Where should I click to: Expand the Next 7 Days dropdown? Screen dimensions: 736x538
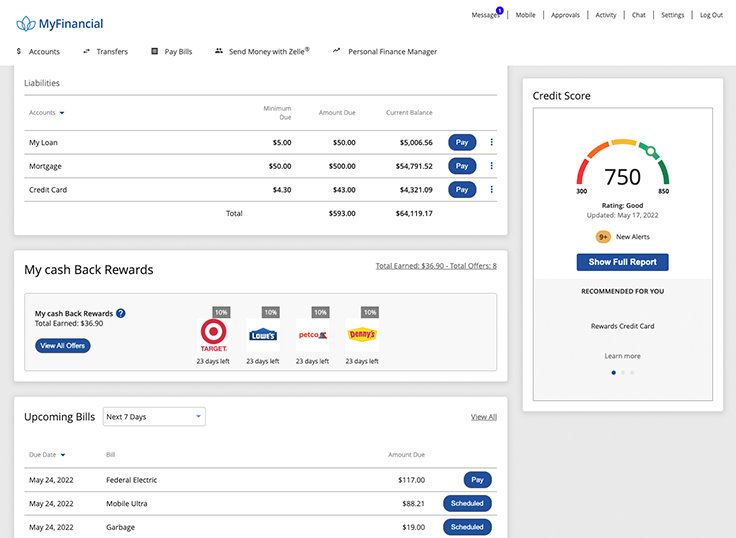tap(154, 417)
